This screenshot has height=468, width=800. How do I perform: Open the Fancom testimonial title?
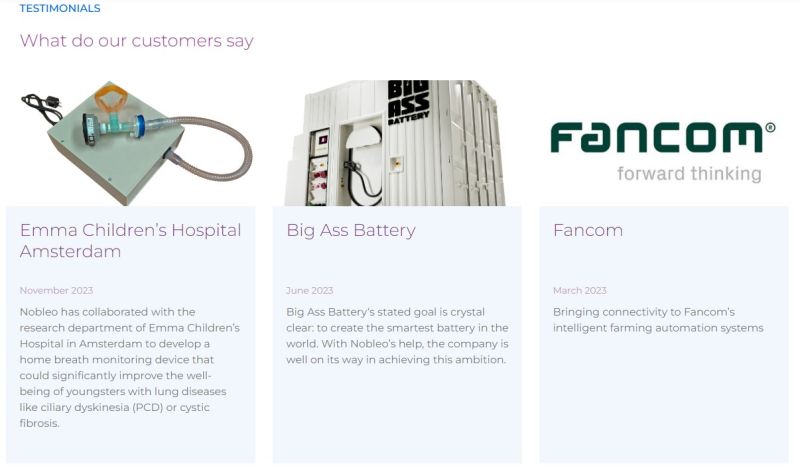[x=588, y=230]
